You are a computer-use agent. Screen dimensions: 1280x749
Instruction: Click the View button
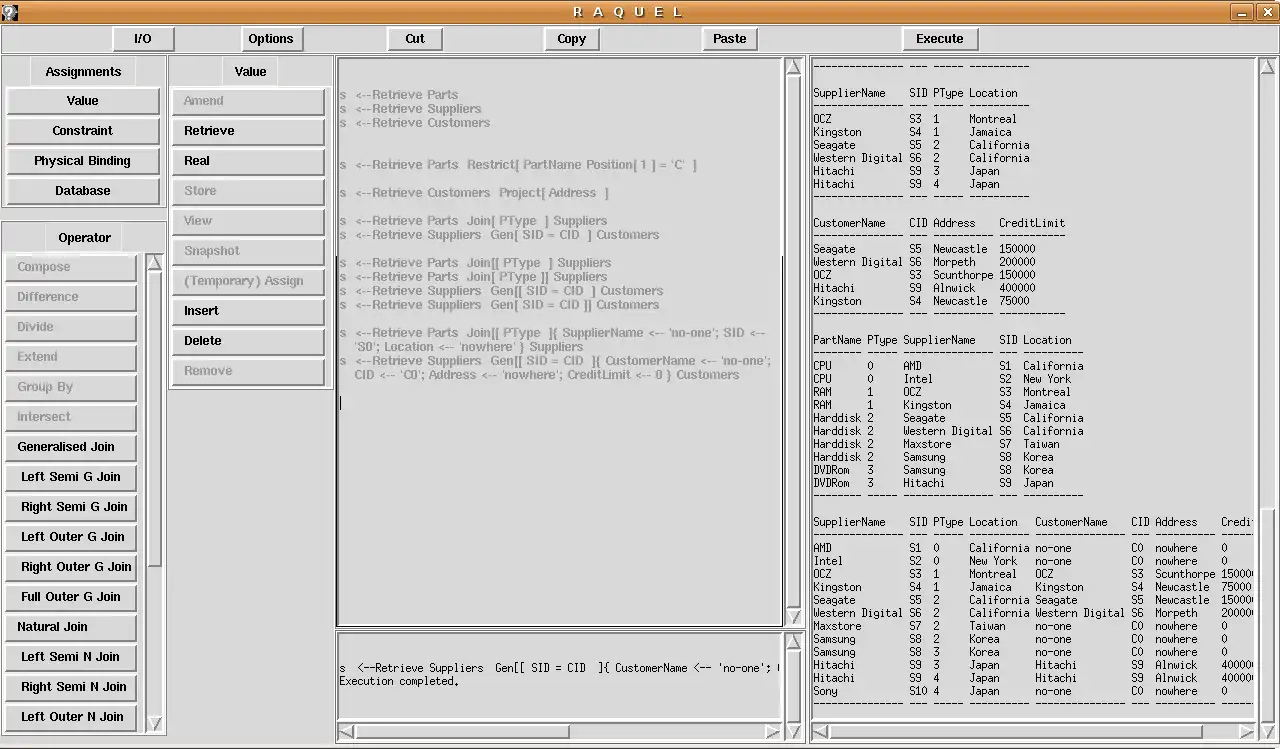[248, 221]
